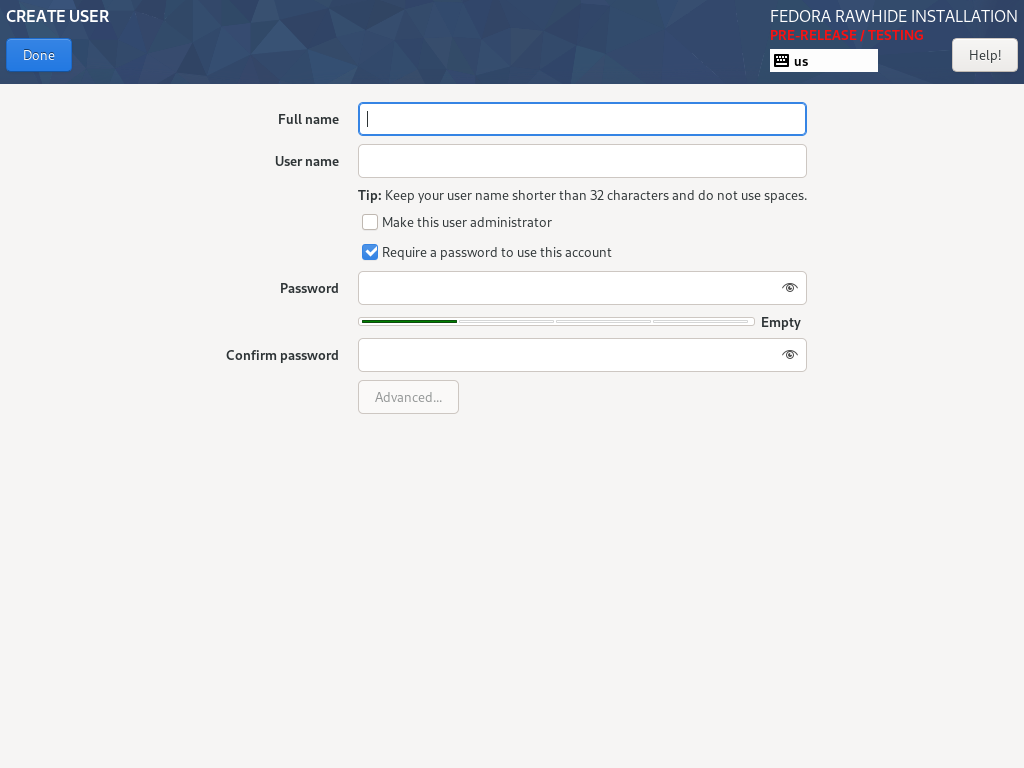Click the 'User name' label
Screen dimensions: 1024x768
307,161
